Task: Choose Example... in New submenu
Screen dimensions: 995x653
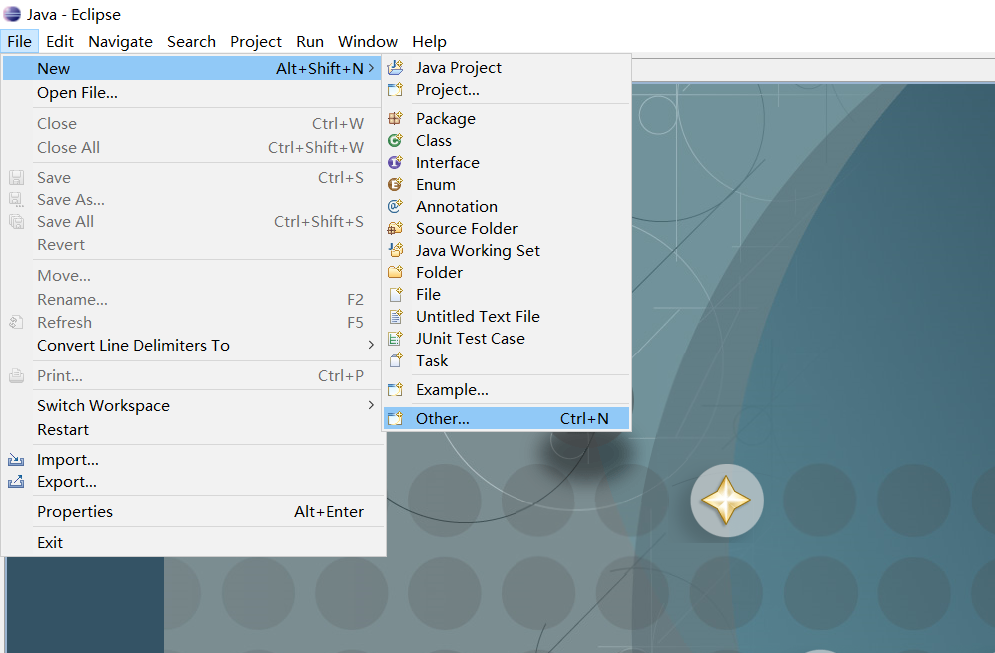Action: point(506,390)
